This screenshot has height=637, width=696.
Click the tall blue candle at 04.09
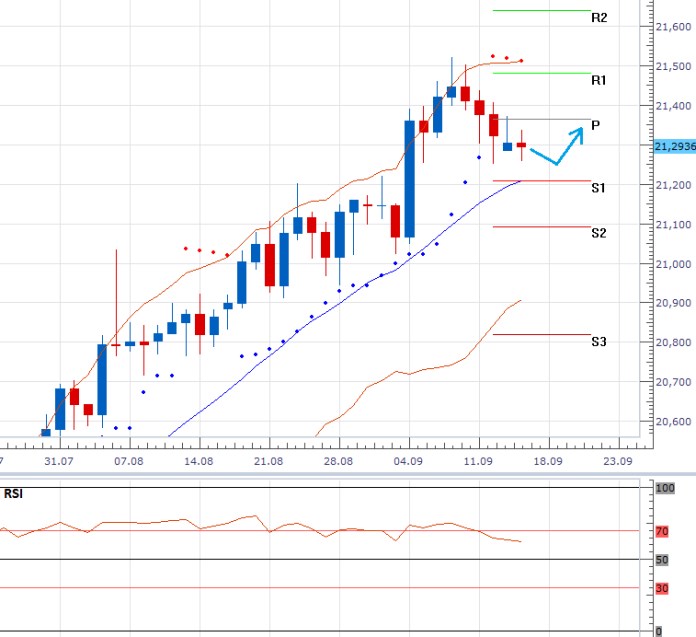click(409, 179)
